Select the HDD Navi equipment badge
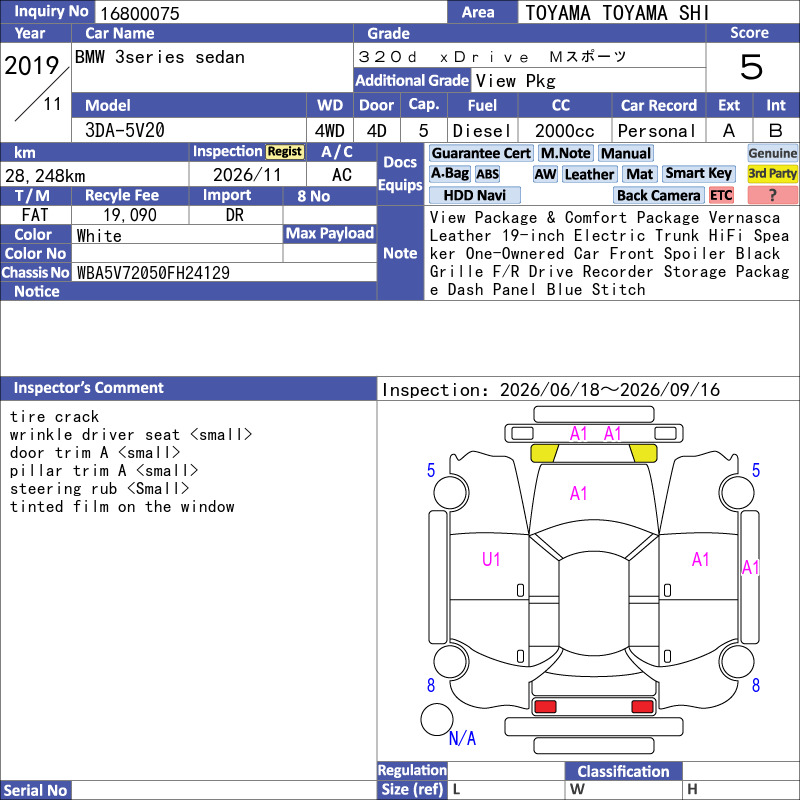 (x=474, y=195)
